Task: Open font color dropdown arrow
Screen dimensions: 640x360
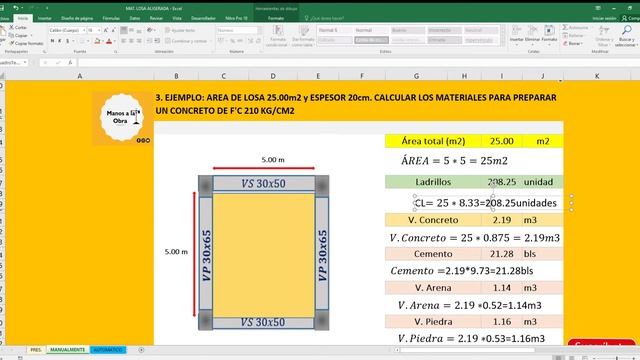Action: point(114,41)
